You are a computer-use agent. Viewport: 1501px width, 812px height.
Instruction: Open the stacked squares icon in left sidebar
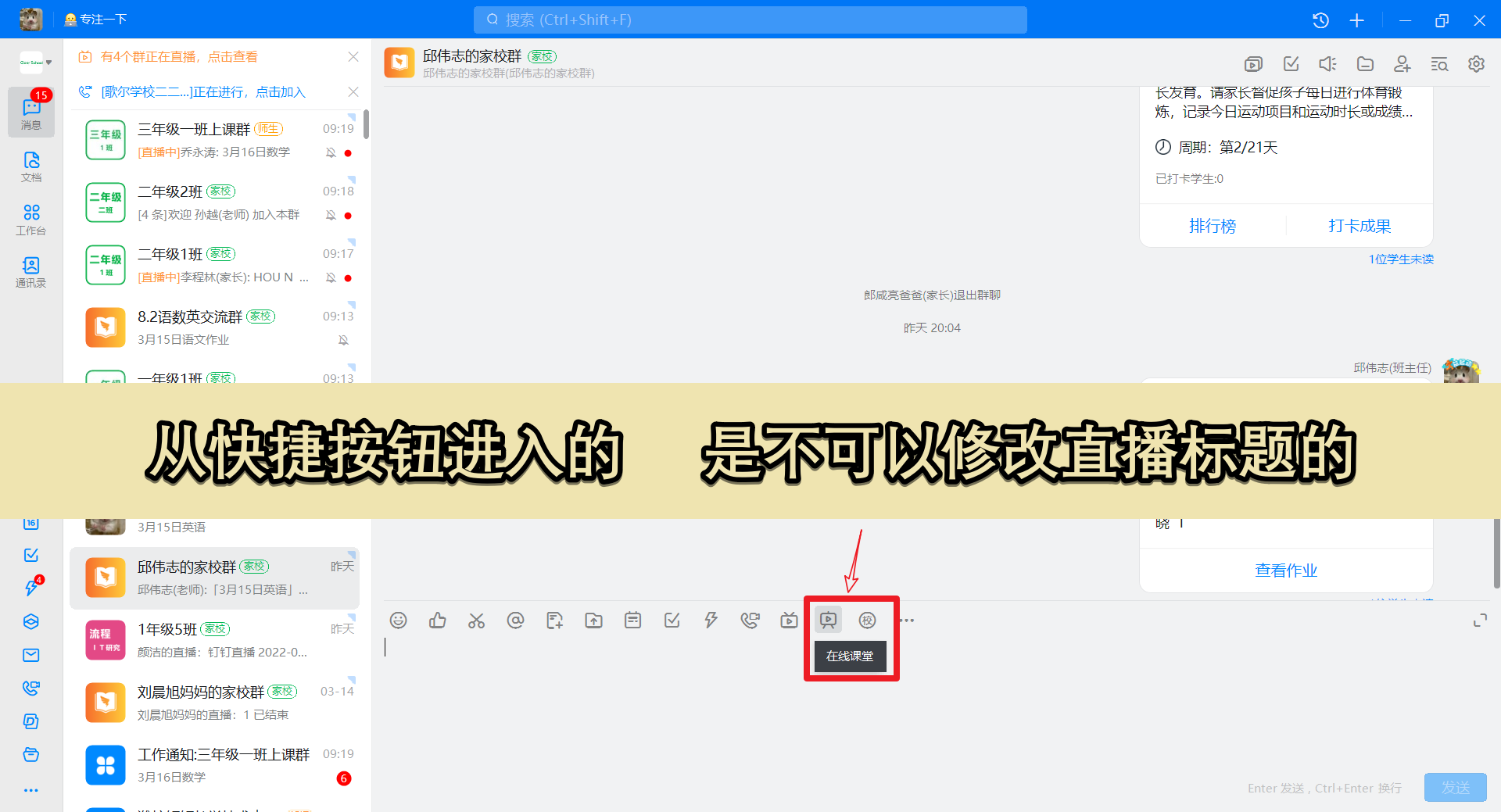[x=31, y=721]
